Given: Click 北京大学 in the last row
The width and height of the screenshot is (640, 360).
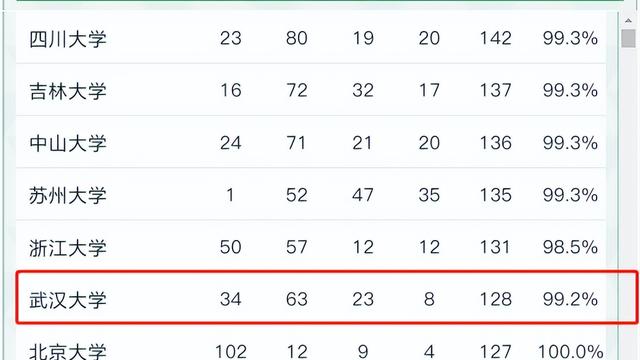Looking at the screenshot, I should tap(68, 351).
